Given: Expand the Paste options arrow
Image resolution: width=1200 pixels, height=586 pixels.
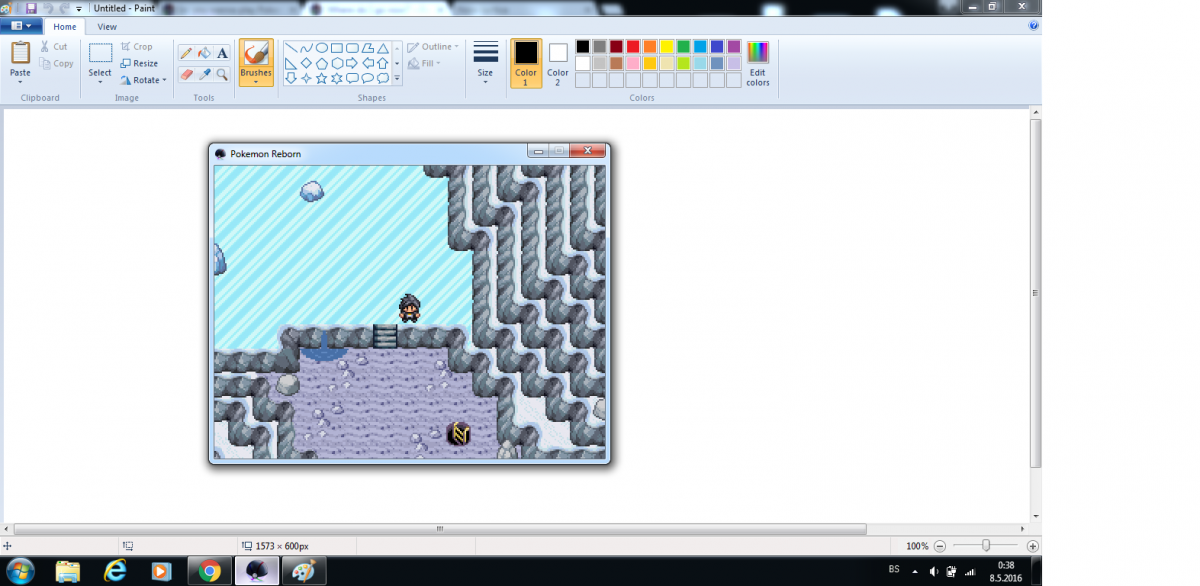Looking at the screenshot, I should click(20, 82).
